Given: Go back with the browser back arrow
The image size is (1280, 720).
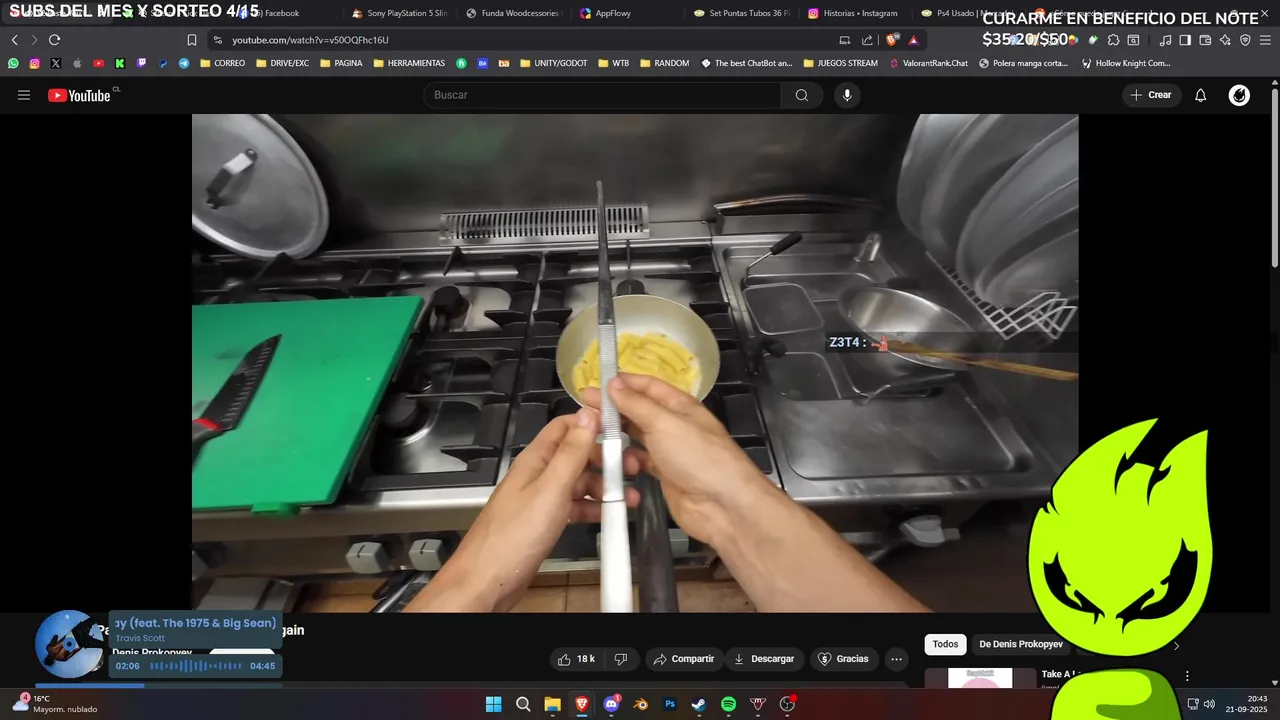Looking at the screenshot, I should (x=14, y=40).
